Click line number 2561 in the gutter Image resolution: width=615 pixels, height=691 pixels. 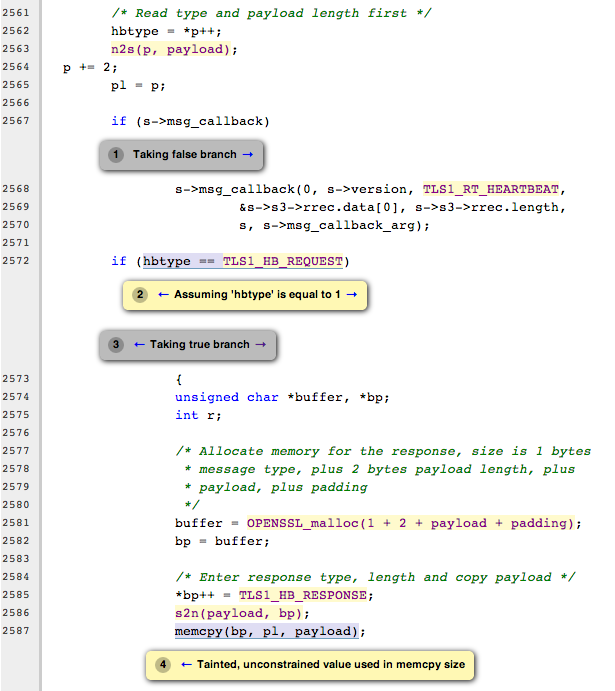click(19, 13)
